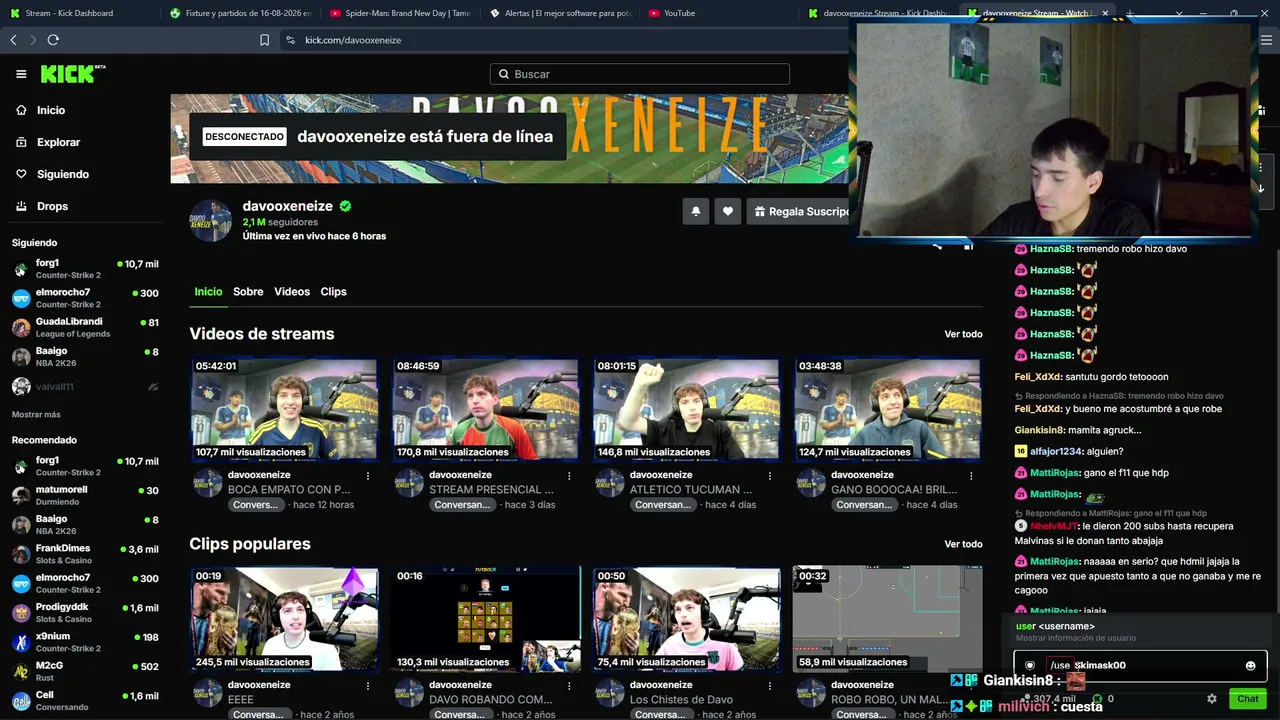Image resolution: width=1280 pixels, height=720 pixels.
Task: Open GuadaLibrandi avatar in sidebar
Action: click(x=20, y=327)
